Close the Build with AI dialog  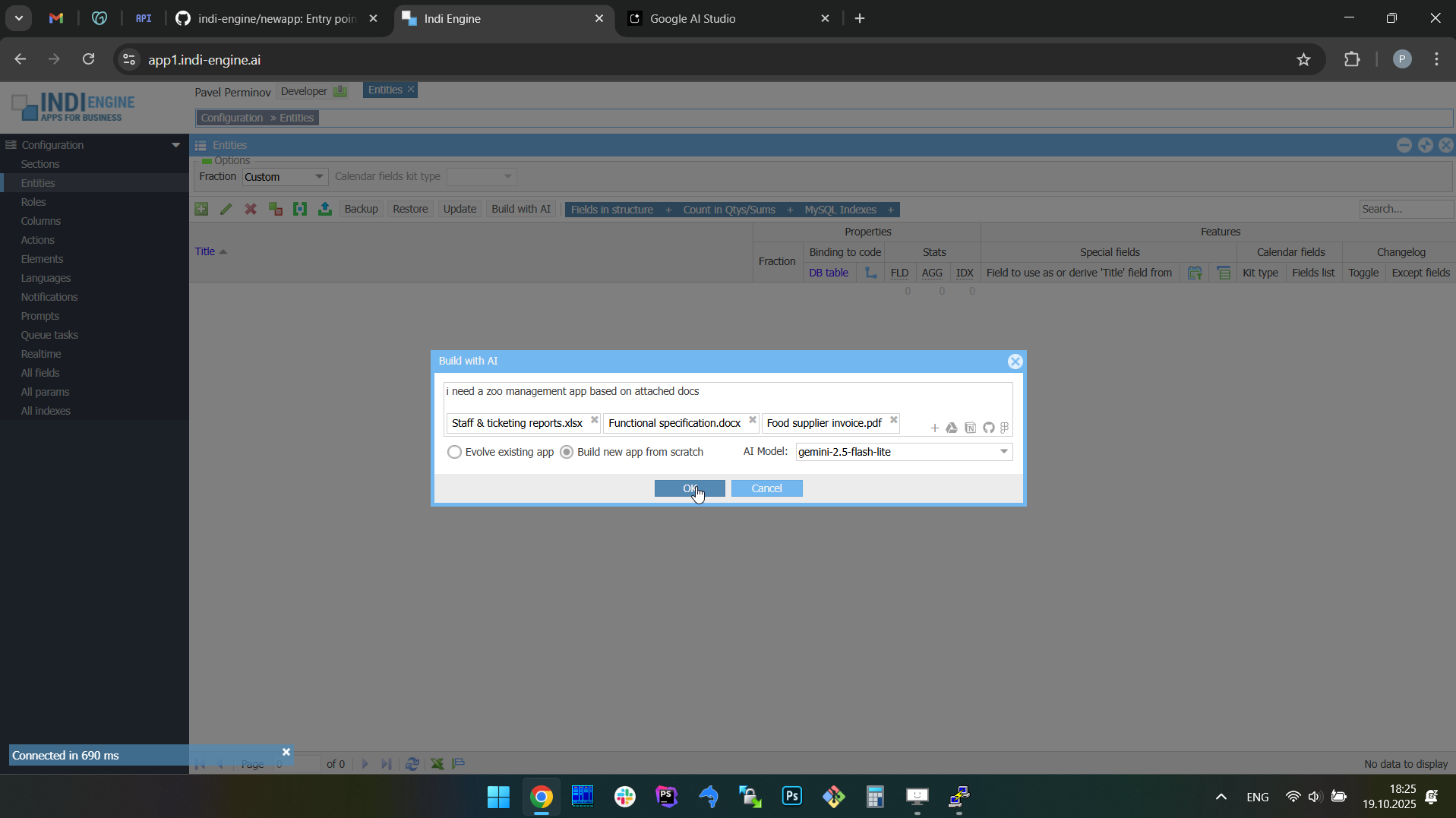coord(1015,362)
